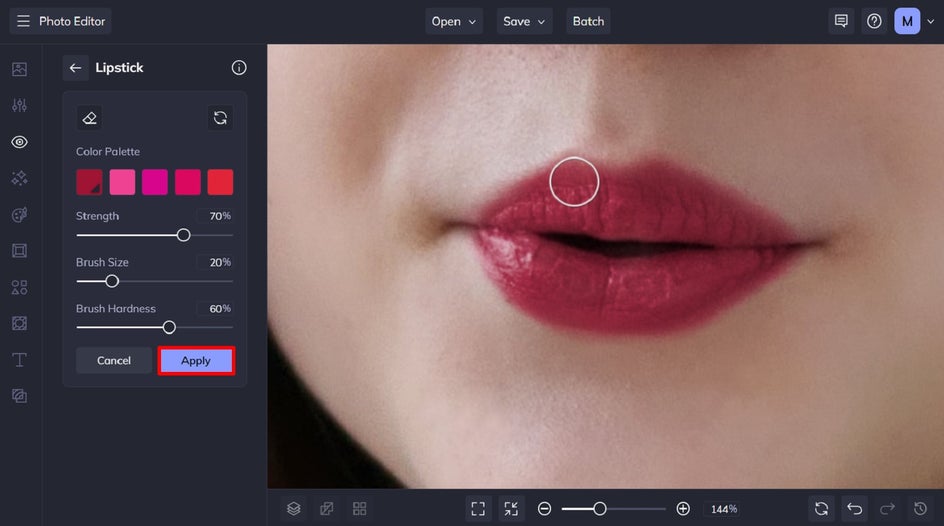
Task: Click the undo arrow in bottom bar
Action: [853, 508]
